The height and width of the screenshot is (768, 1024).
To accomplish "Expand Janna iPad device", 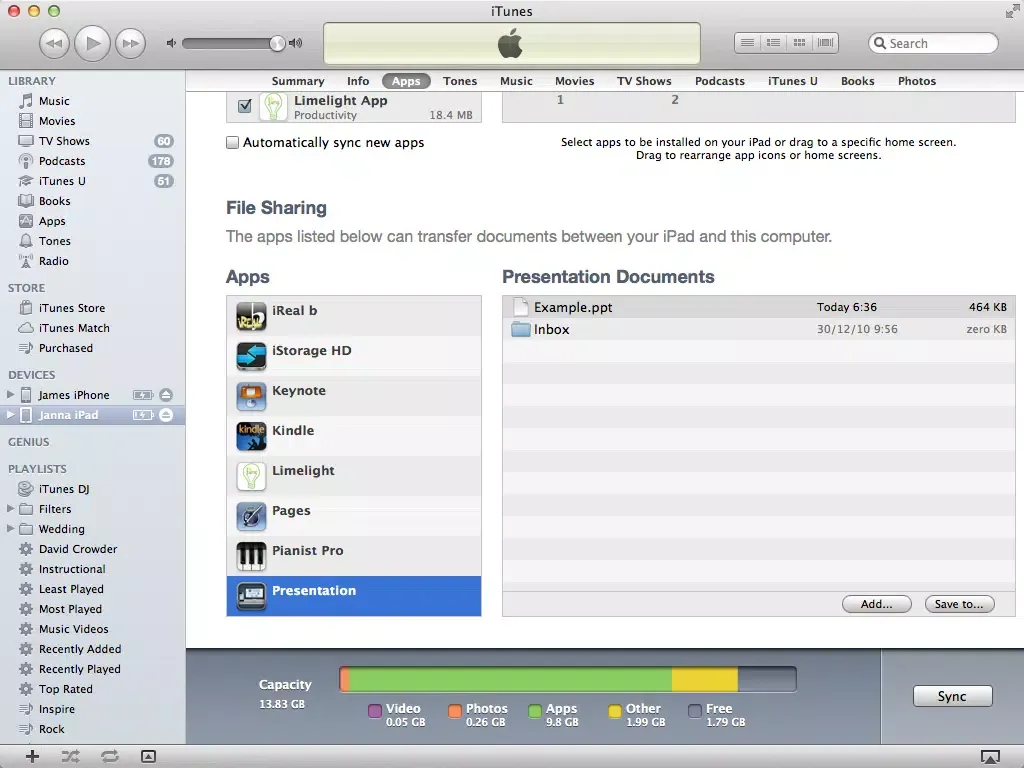I will 10,415.
